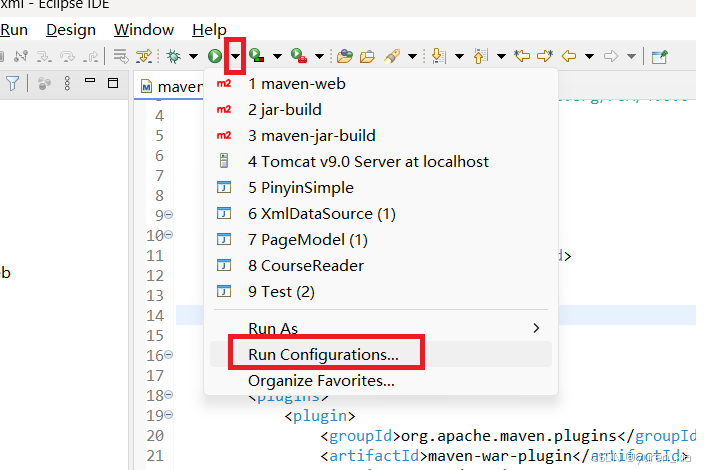This screenshot has width=704, height=470.
Task: Collapse the code fold at line 16
Action: coord(168,355)
